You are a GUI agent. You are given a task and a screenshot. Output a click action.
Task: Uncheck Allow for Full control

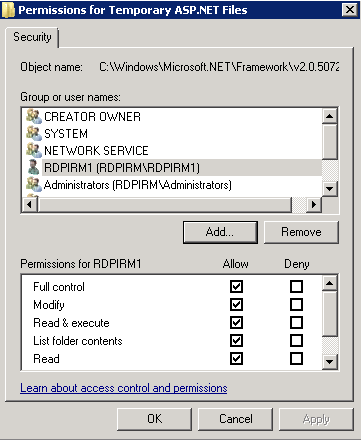(236, 286)
